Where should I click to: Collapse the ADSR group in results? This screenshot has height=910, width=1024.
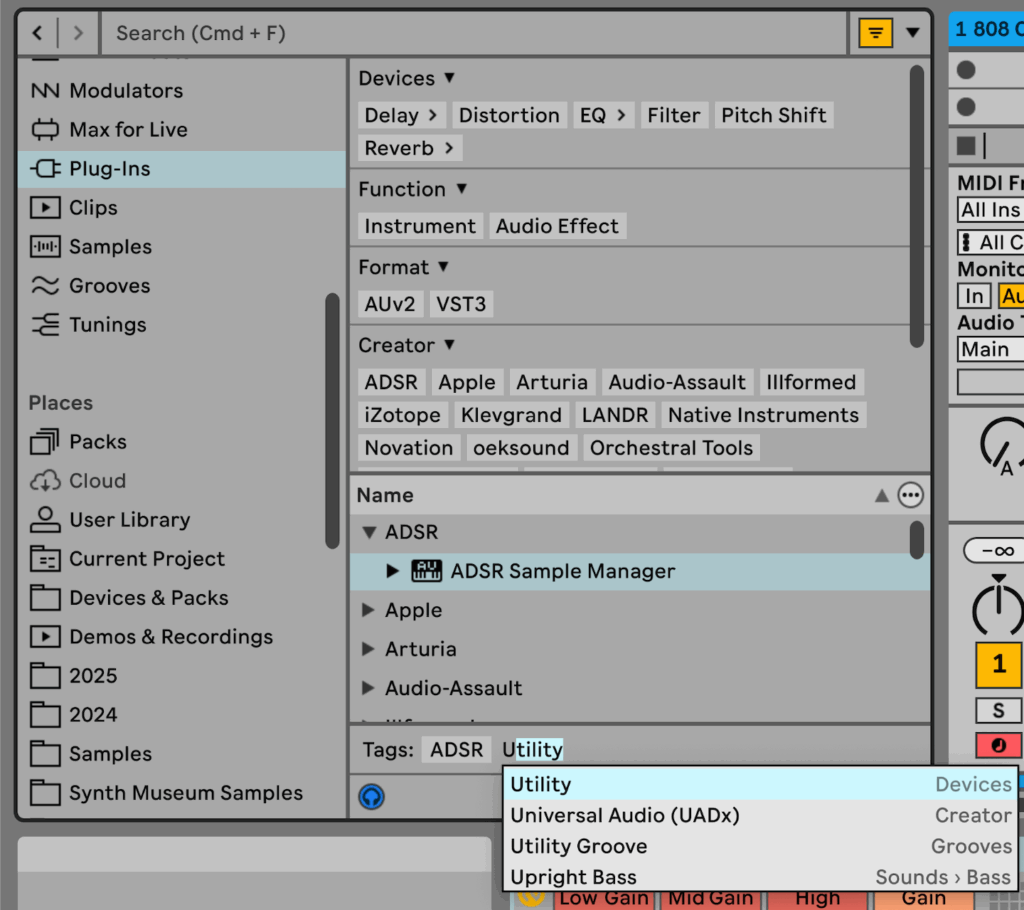(x=370, y=532)
